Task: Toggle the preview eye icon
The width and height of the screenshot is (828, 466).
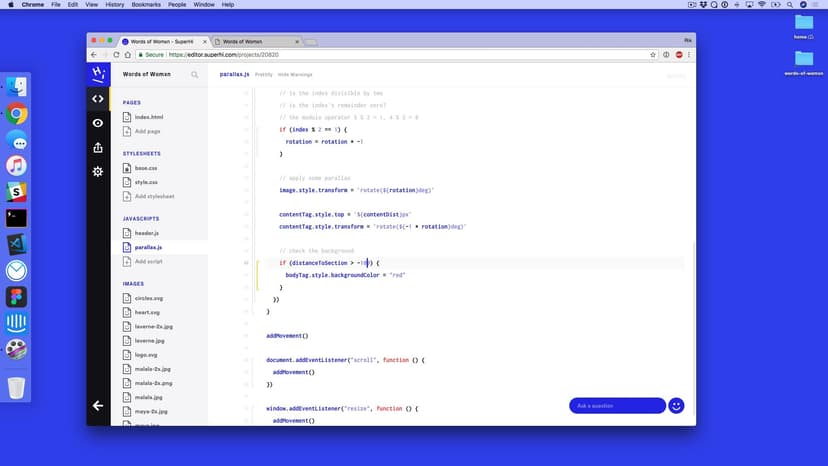Action: 97,123
